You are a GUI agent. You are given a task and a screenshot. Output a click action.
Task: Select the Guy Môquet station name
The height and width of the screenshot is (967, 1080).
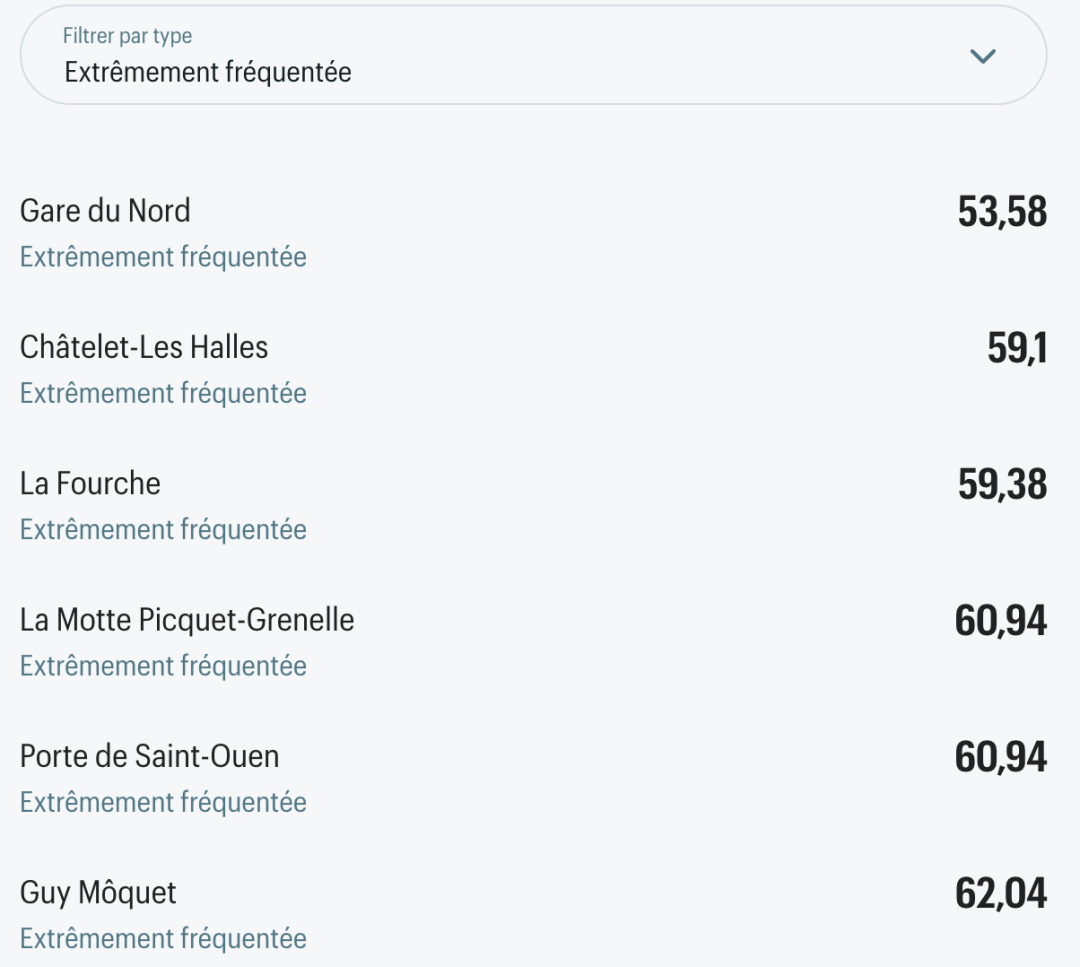pyautogui.click(x=98, y=892)
